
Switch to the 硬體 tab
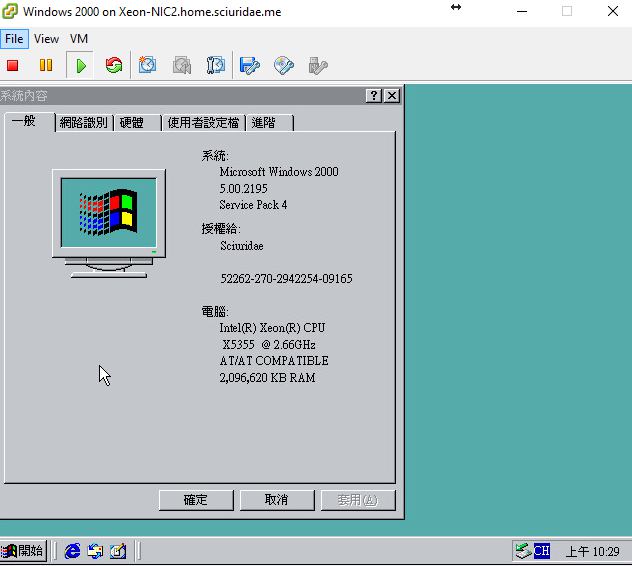[137, 123]
